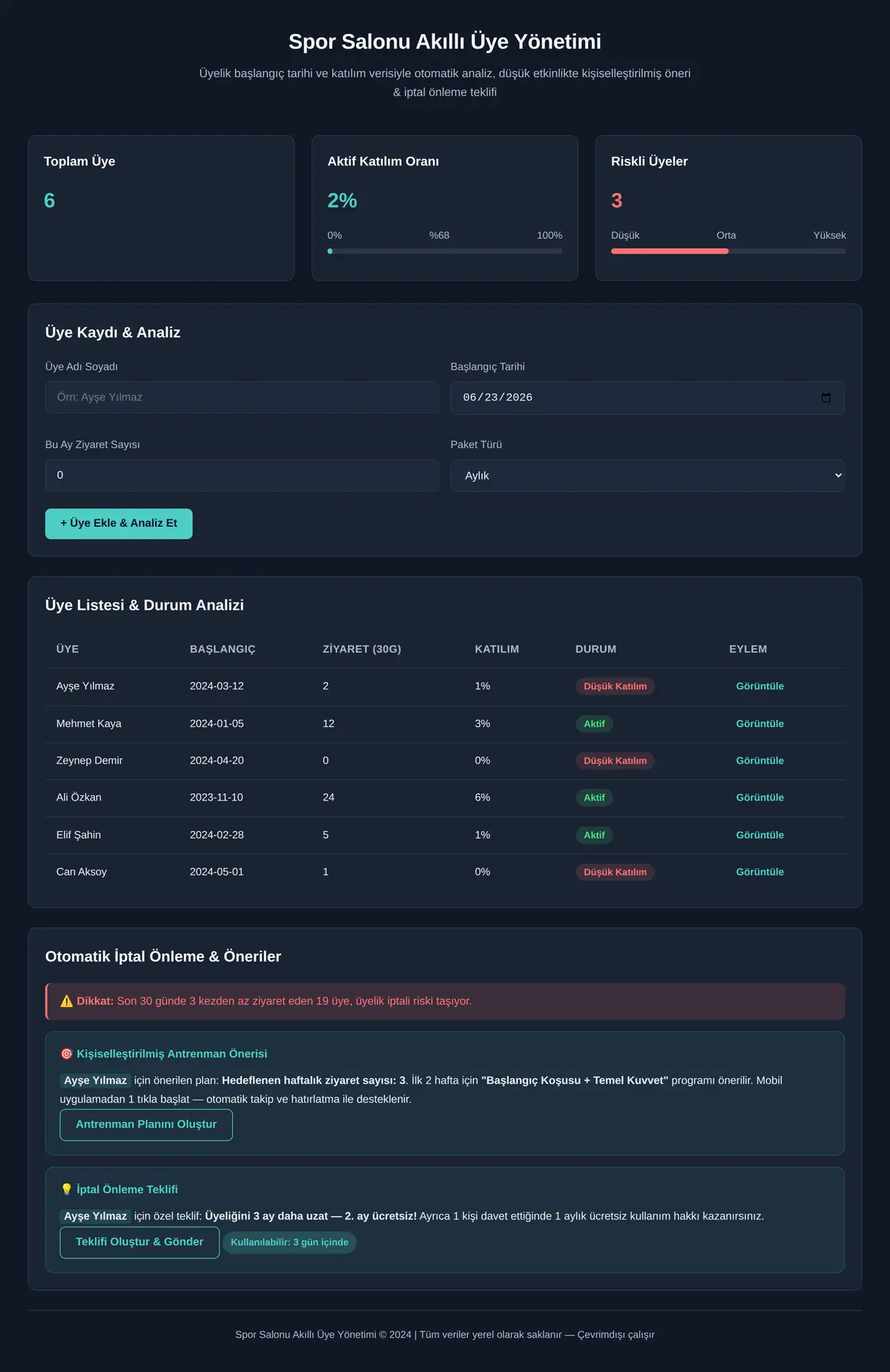890x1372 pixels.
Task: Click the DURUM column header
Action: (x=596, y=649)
